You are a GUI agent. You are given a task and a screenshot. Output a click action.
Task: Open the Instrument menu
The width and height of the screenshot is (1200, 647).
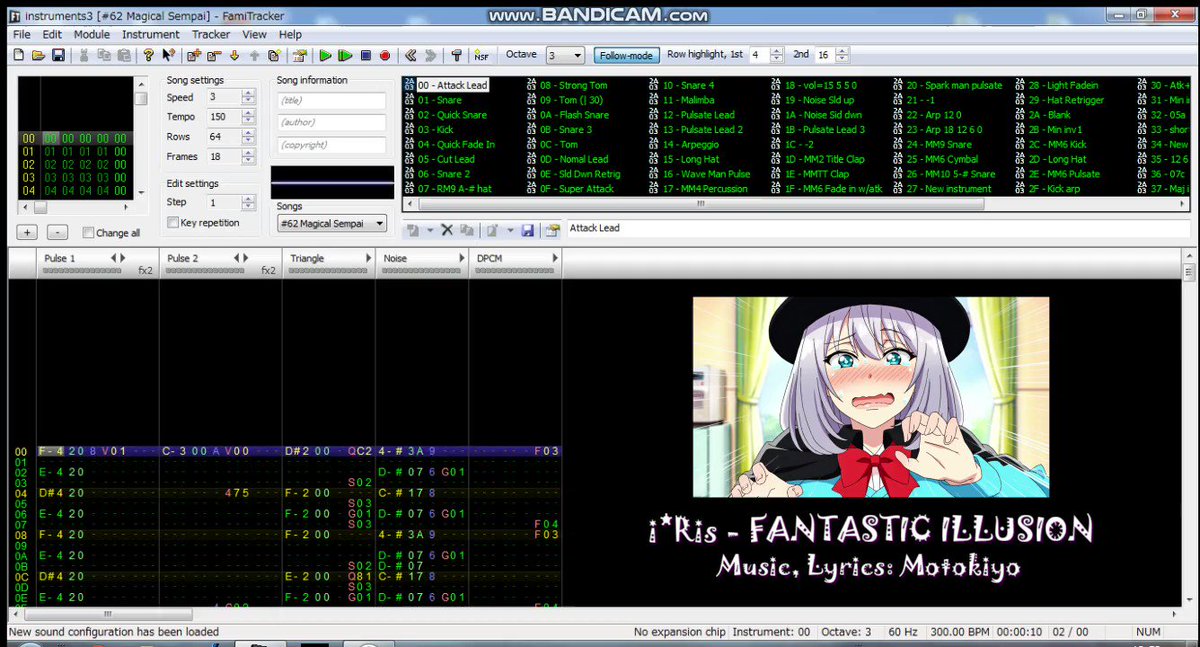[151, 34]
